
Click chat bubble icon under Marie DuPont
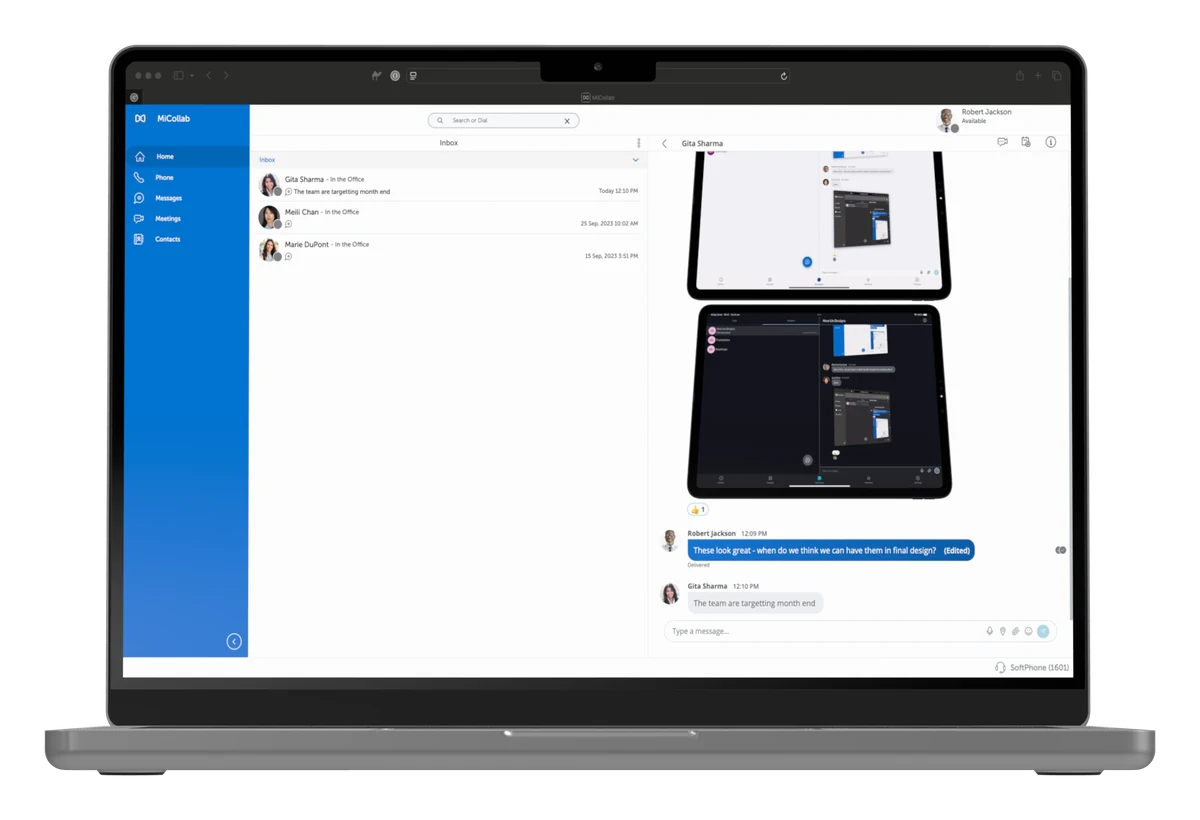[x=289, y=256]
